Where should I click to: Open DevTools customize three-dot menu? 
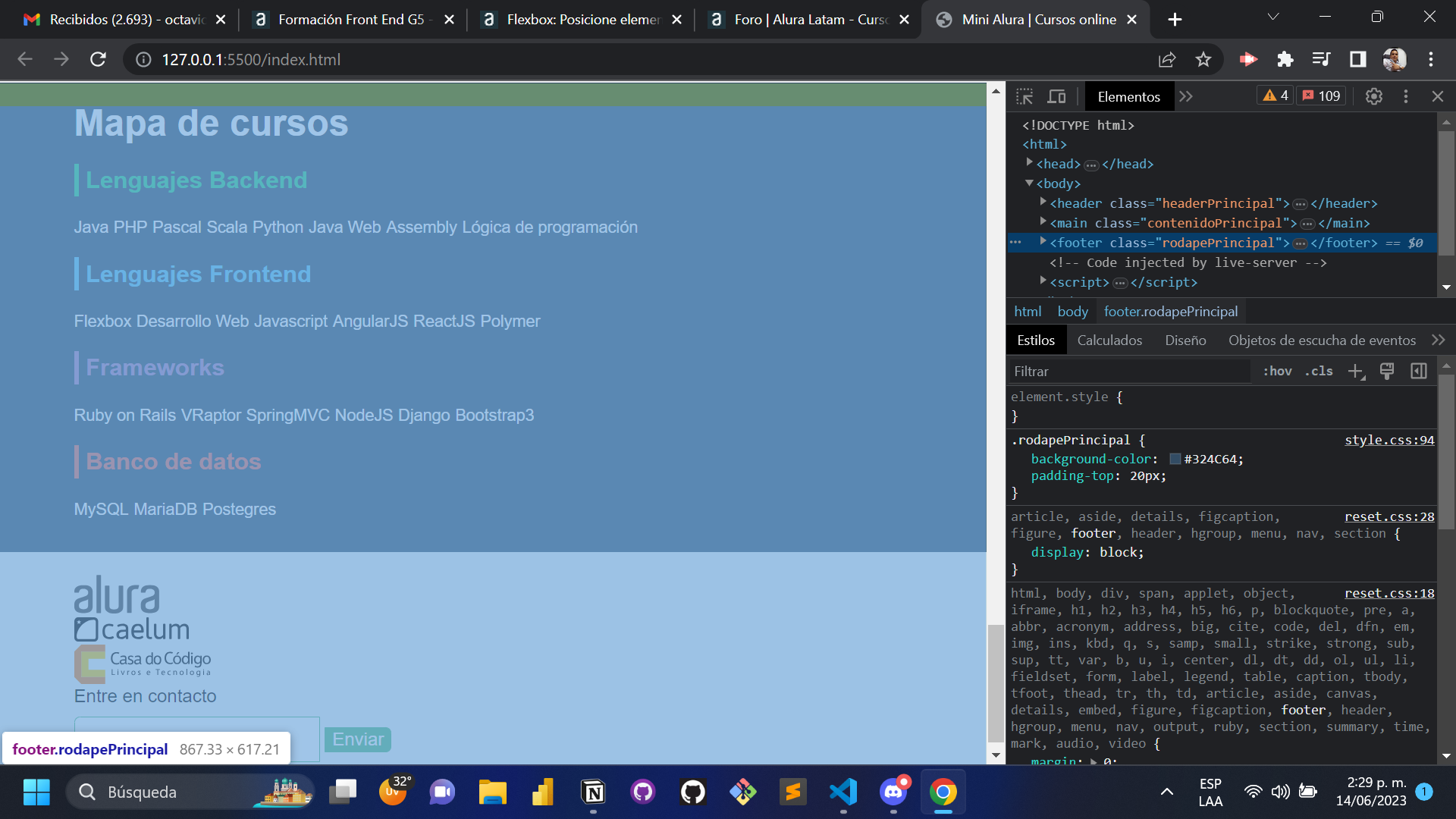(x=1406, y=96)
